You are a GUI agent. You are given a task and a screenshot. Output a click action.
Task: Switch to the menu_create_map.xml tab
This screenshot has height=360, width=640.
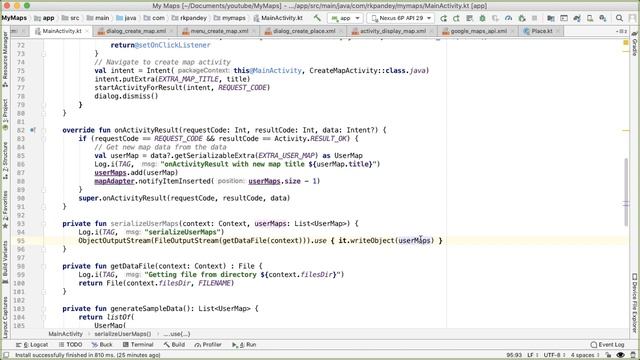click(x=219, y=31)
